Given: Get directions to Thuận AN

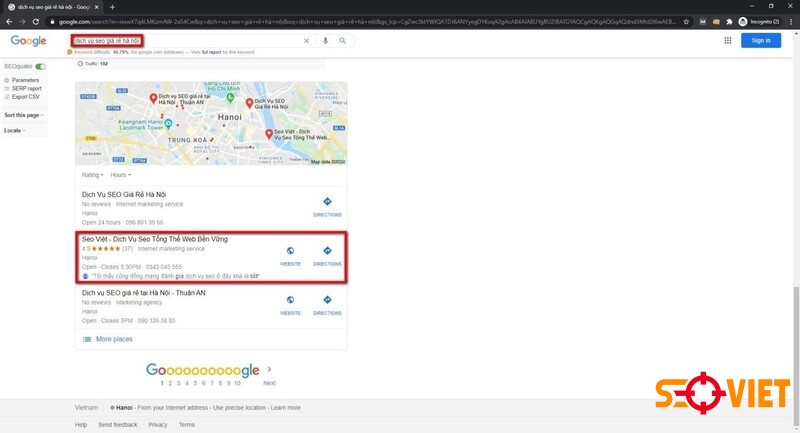Looking at the screenshot, I should point(327,305).
